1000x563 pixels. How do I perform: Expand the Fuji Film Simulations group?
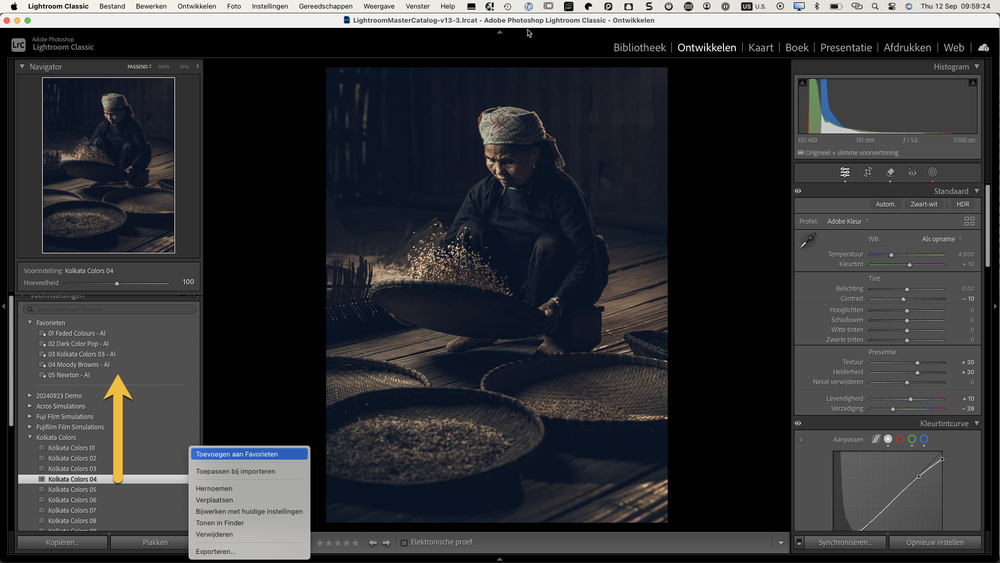click(30, 416)
